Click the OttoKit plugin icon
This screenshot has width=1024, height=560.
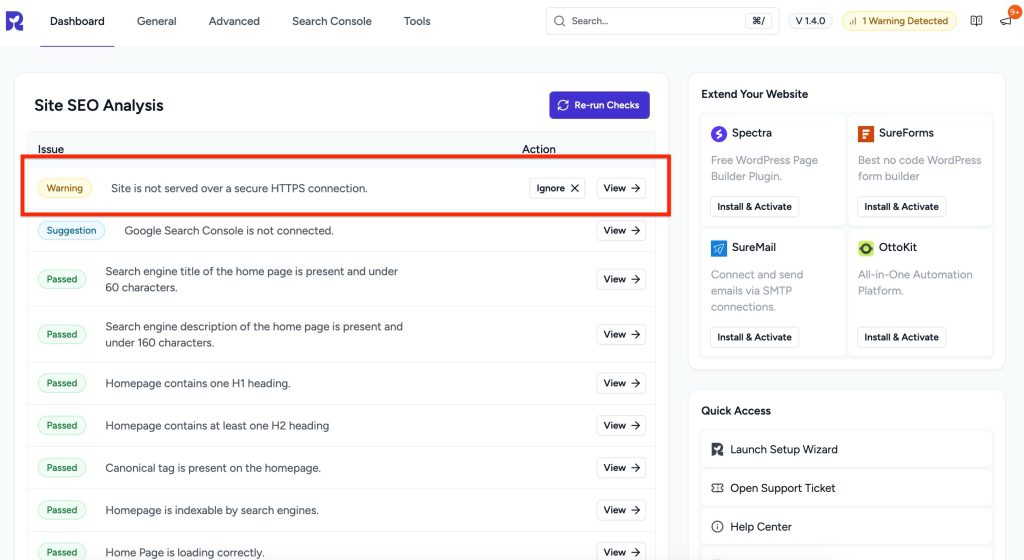click(x=866, y=248)
